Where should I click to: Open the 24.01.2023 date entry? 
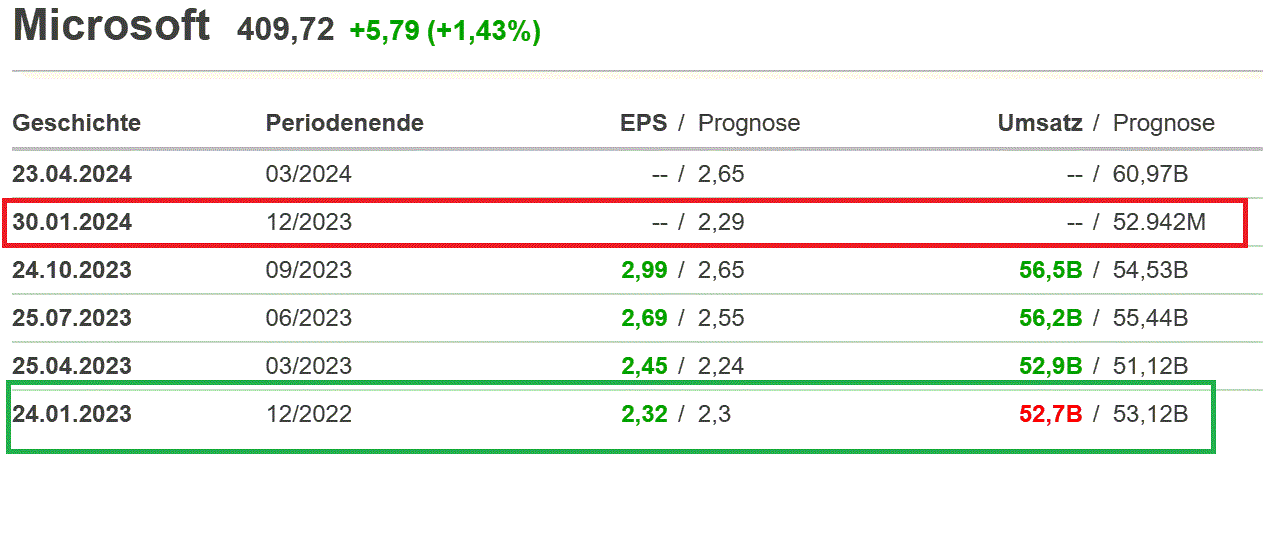click(x=72, y=414)
